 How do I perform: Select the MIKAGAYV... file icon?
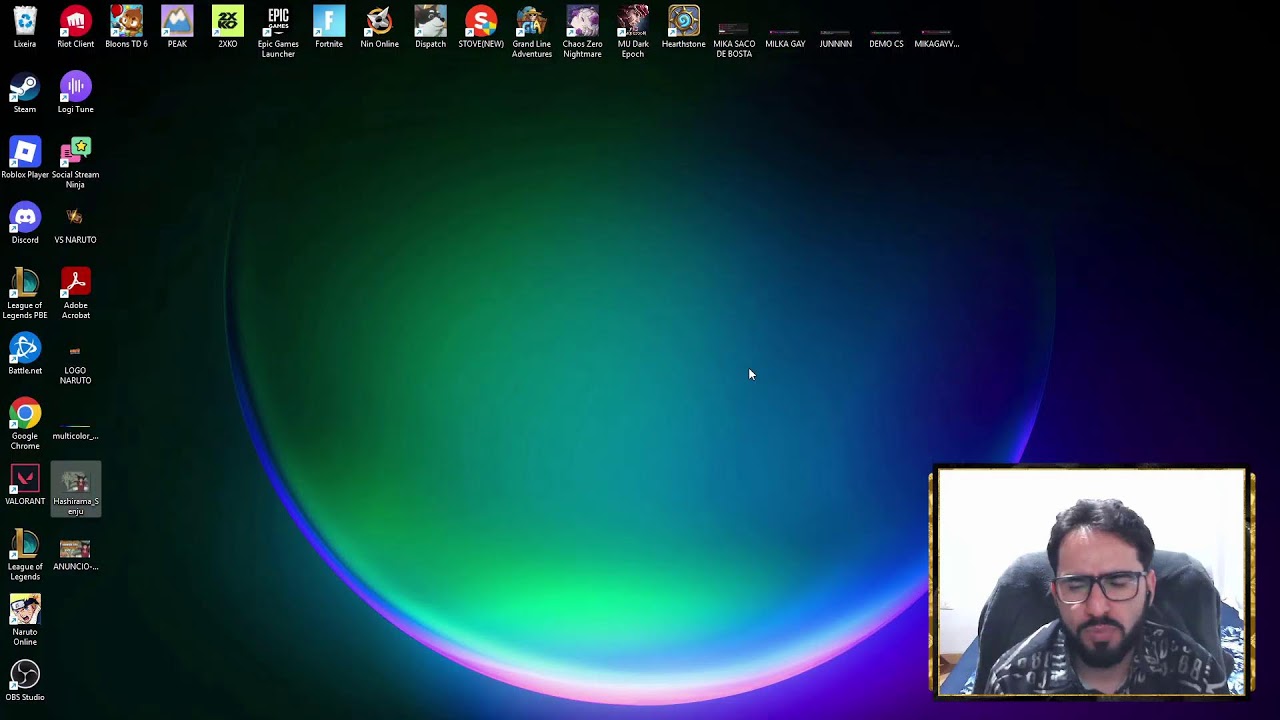(937, 38)
